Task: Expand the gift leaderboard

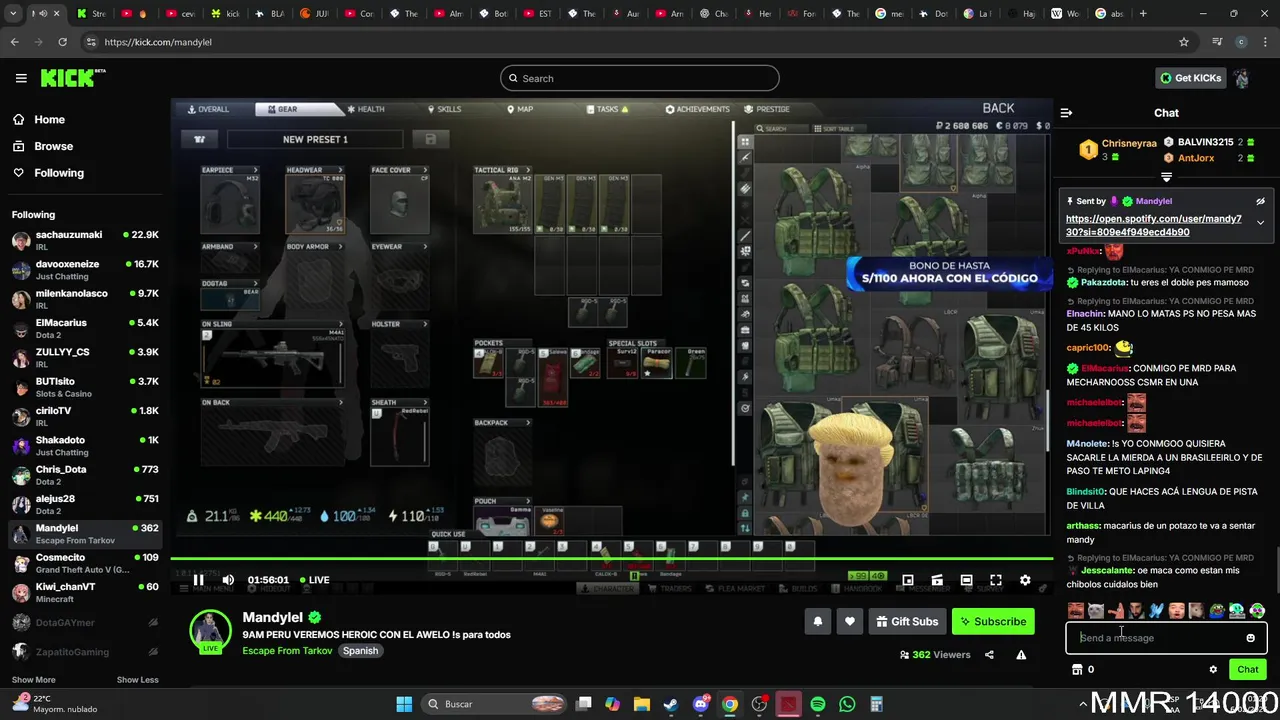Action: tap(1166, 177)
